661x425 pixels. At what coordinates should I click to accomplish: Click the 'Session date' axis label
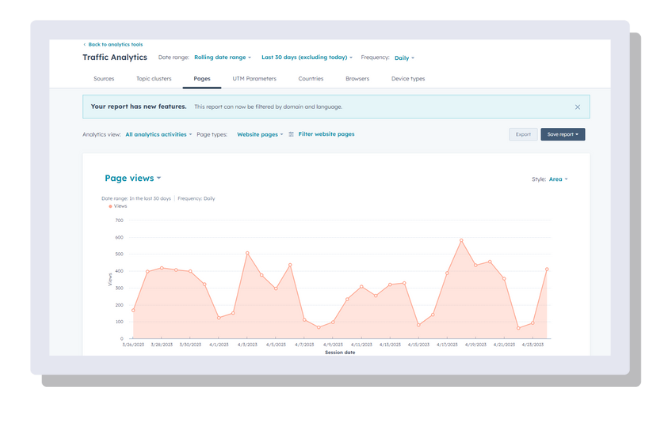click(x=340, y=352)
